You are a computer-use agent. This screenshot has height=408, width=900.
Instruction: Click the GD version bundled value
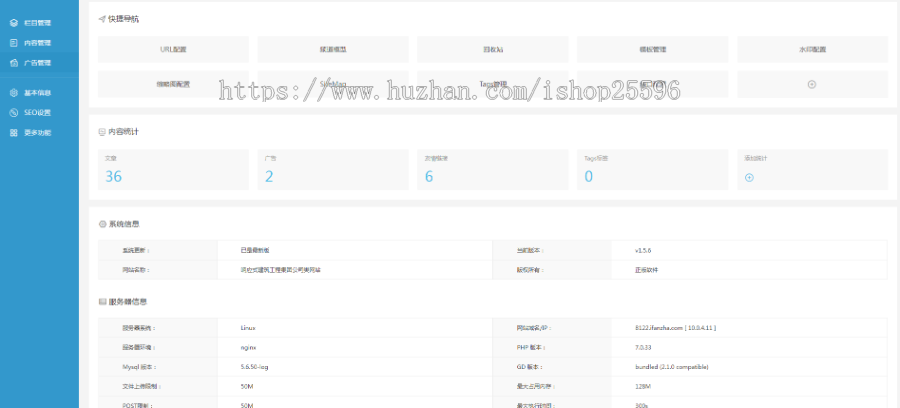[x=671, y=367]
